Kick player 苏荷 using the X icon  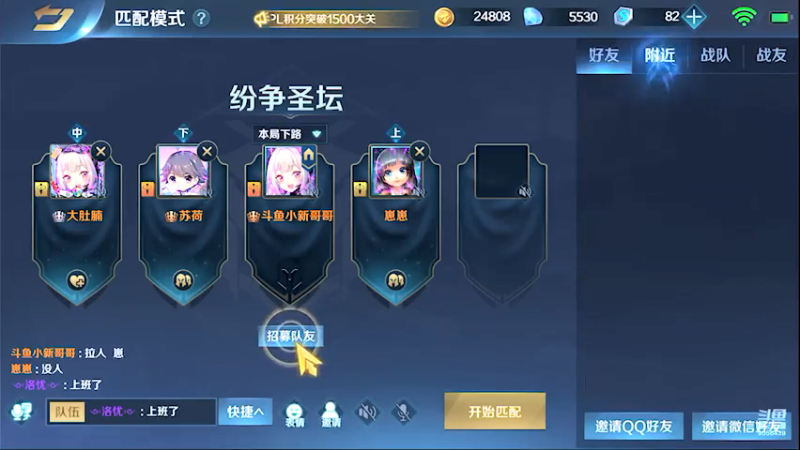click(207, 152)
